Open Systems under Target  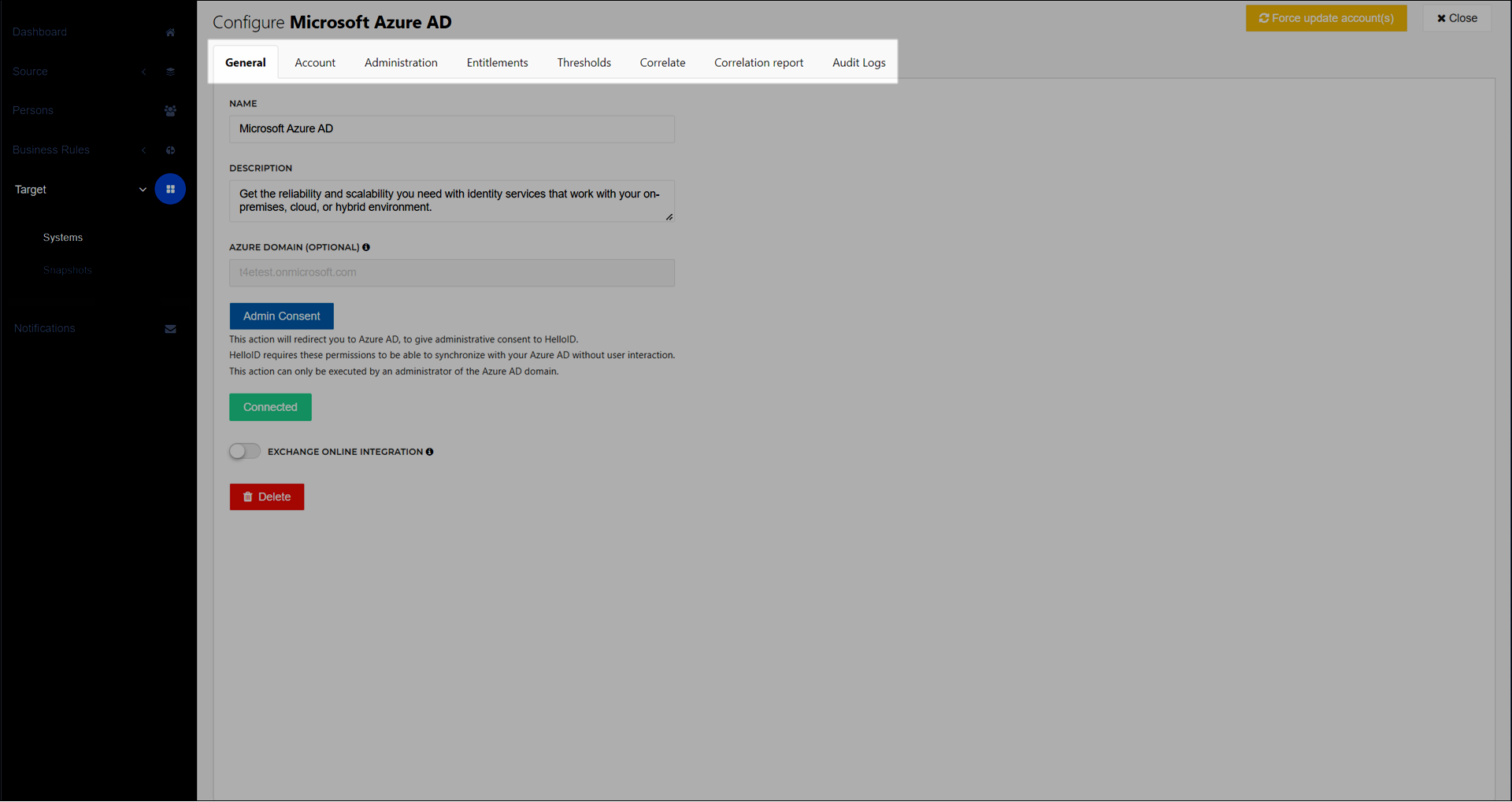(63, 238)
